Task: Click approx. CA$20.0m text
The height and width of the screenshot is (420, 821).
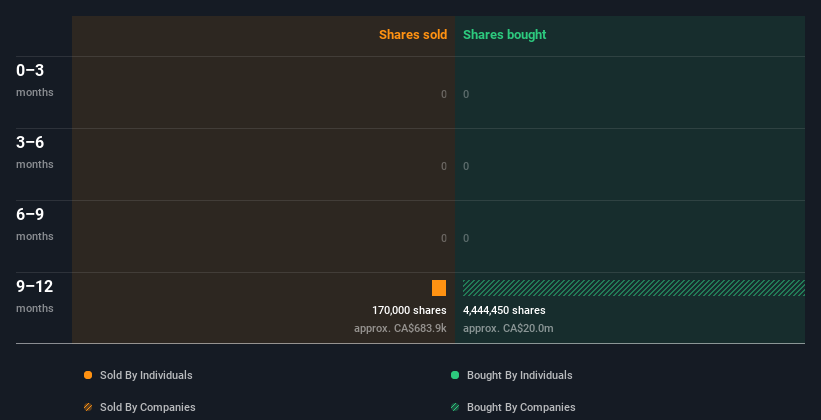Action: (x=508, y=328)
